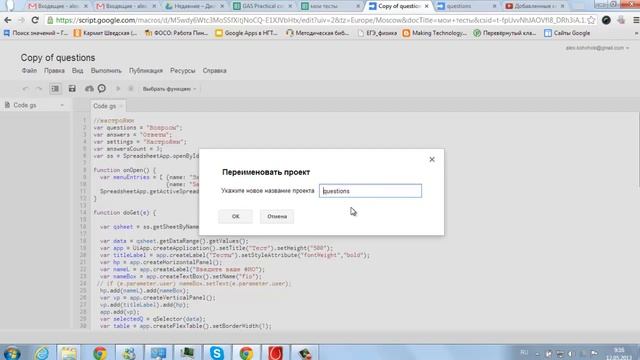Open the Правка menu
Screen dimensions: 640x360
pos(54,71)
